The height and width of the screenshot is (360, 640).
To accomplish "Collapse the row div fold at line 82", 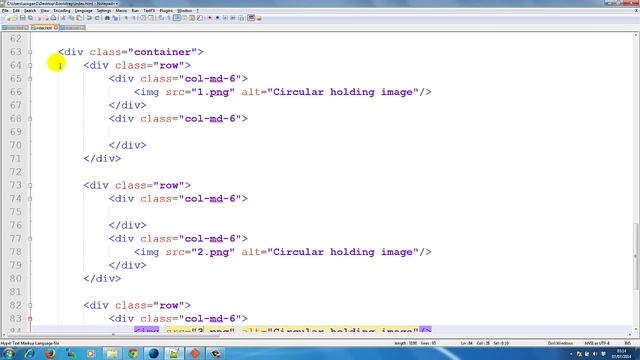I will (x=30, y=305).
